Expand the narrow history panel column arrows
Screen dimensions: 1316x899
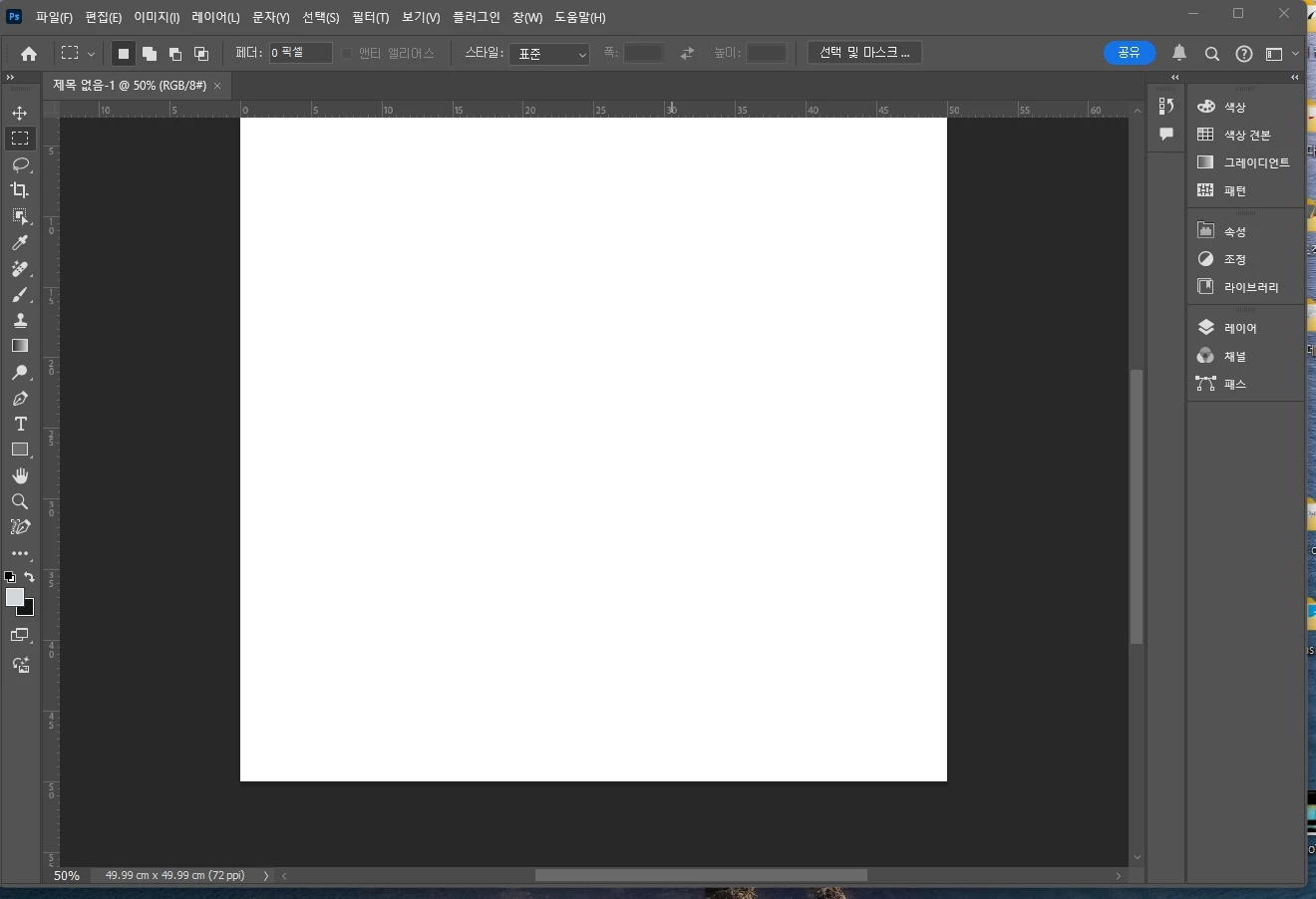[1174, 77]
